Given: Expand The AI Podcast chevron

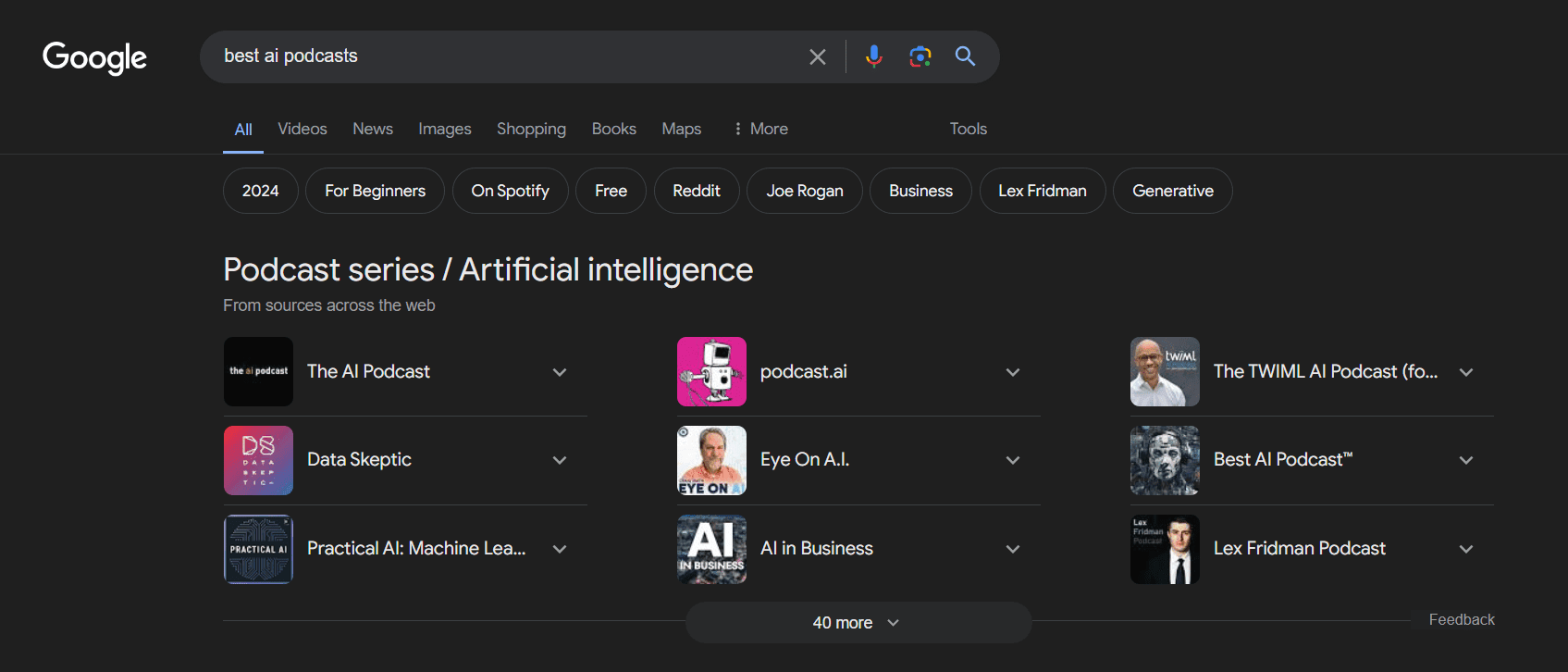Looking at the screenshot, I should (x=560, y=372).
